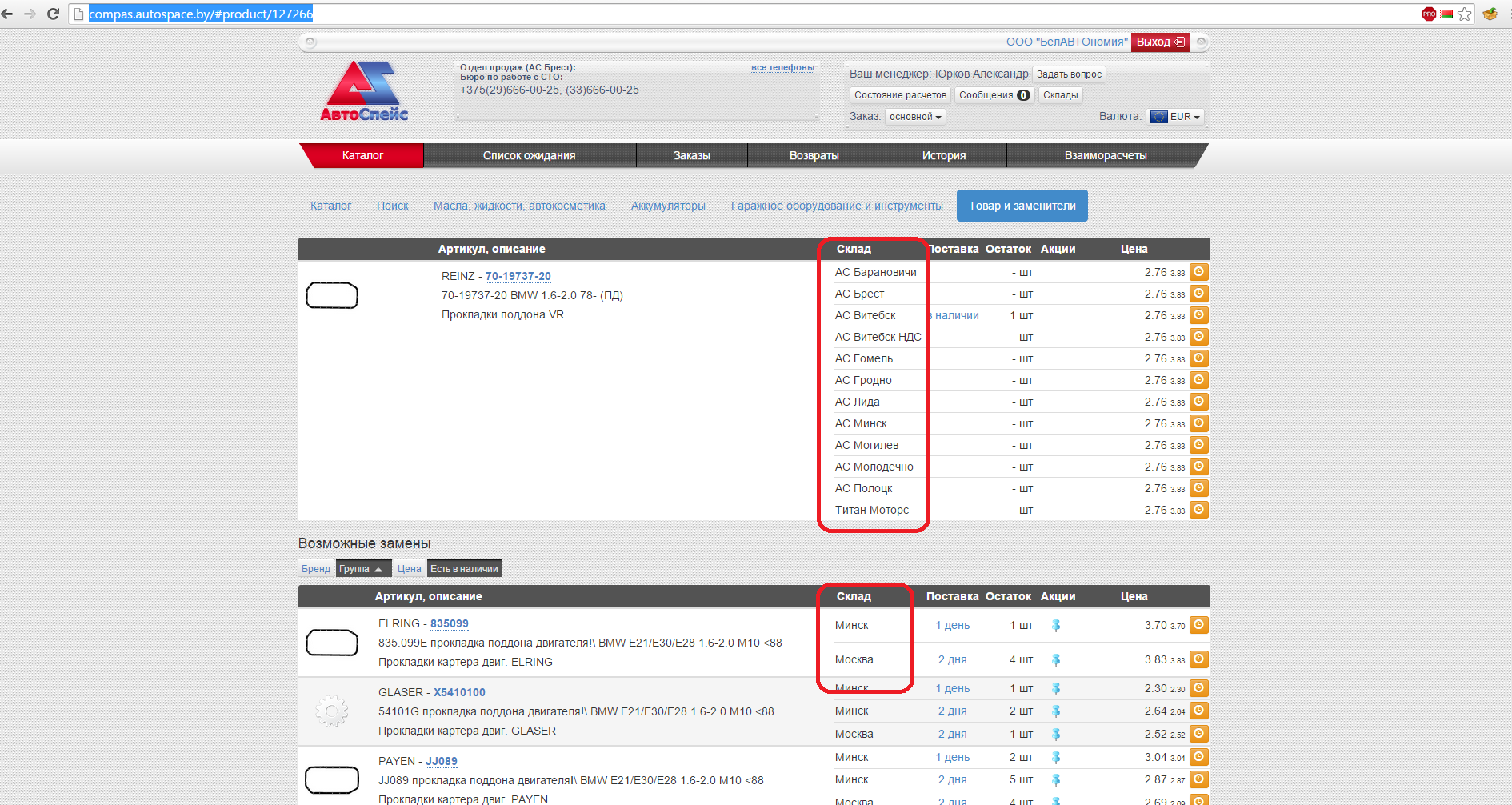The image size is (1512, 805).
Task: Click the flag extension icon in the browser toolbar
Action: (x=1446, y=14)
